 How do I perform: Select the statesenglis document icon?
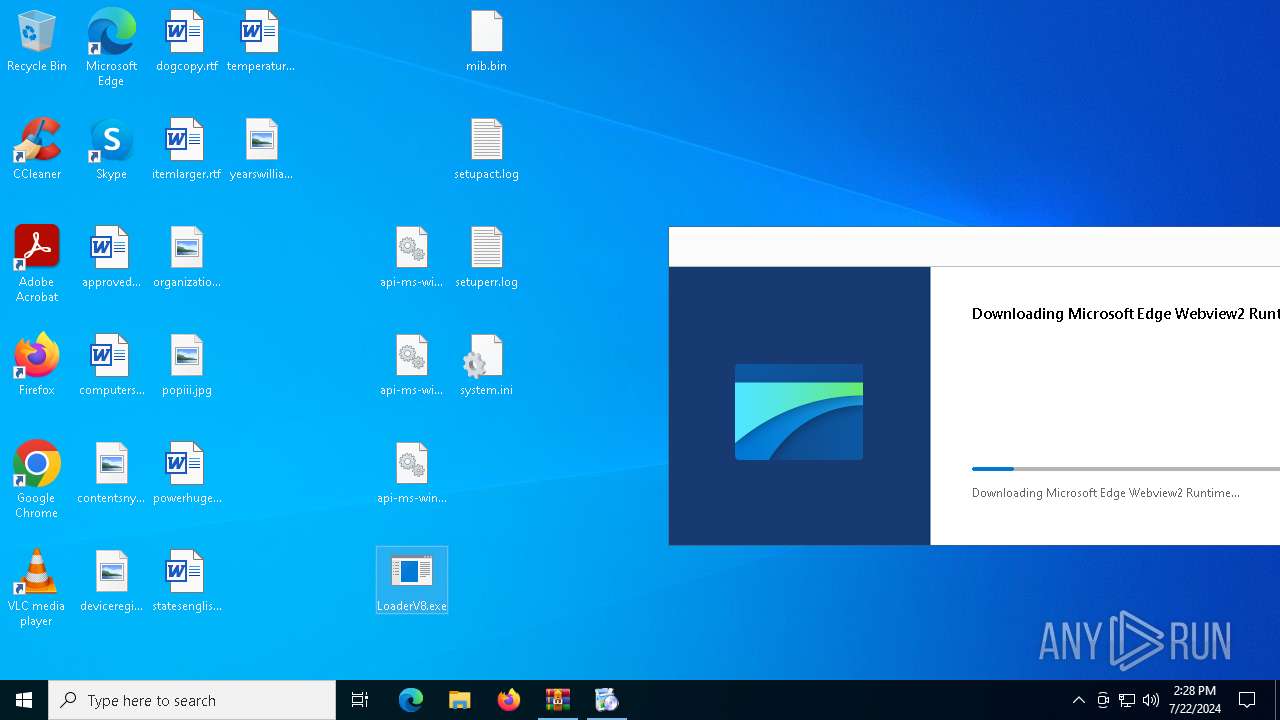[x=186, y=582]
